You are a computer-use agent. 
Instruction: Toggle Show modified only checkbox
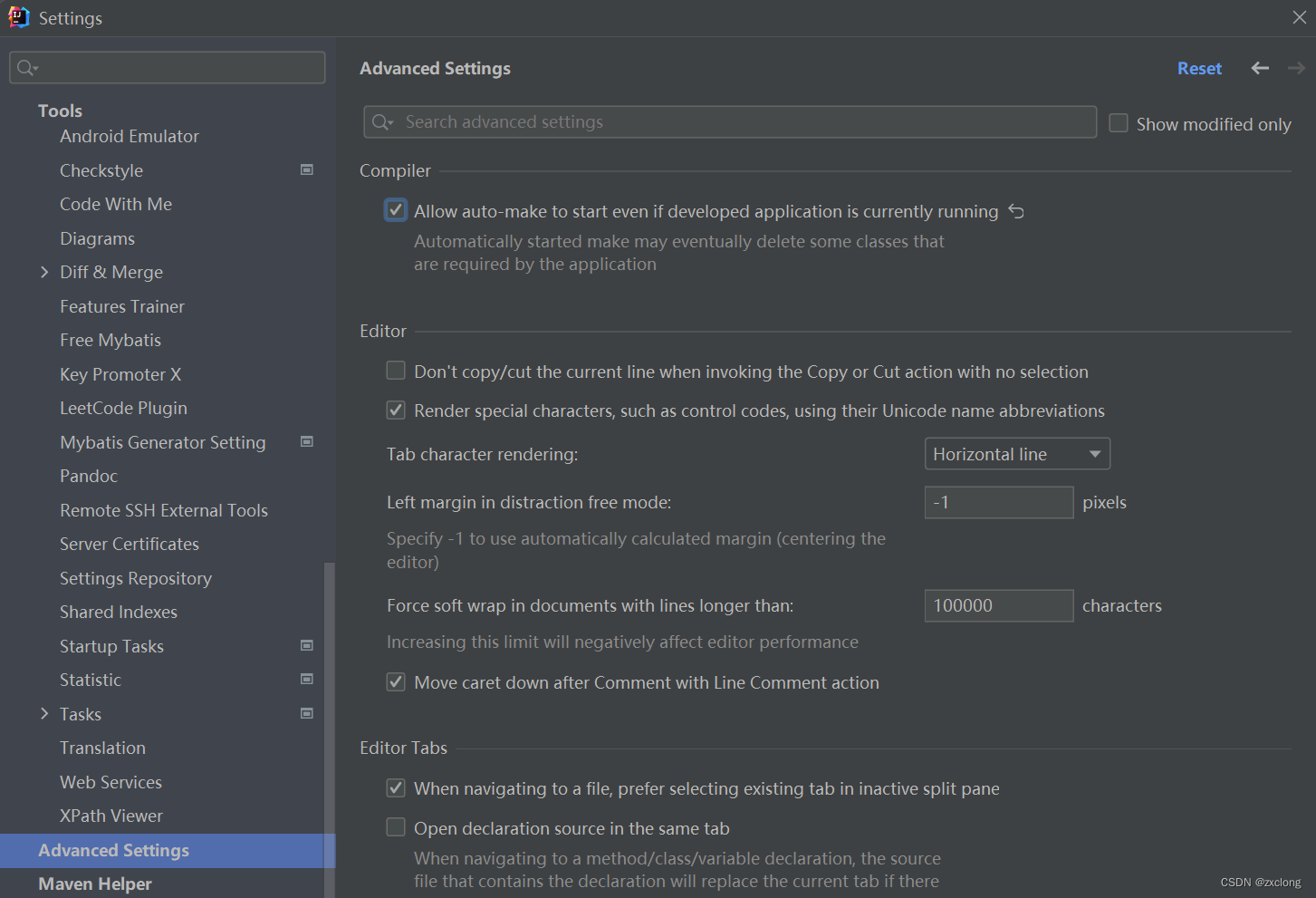click(1119, 123)
